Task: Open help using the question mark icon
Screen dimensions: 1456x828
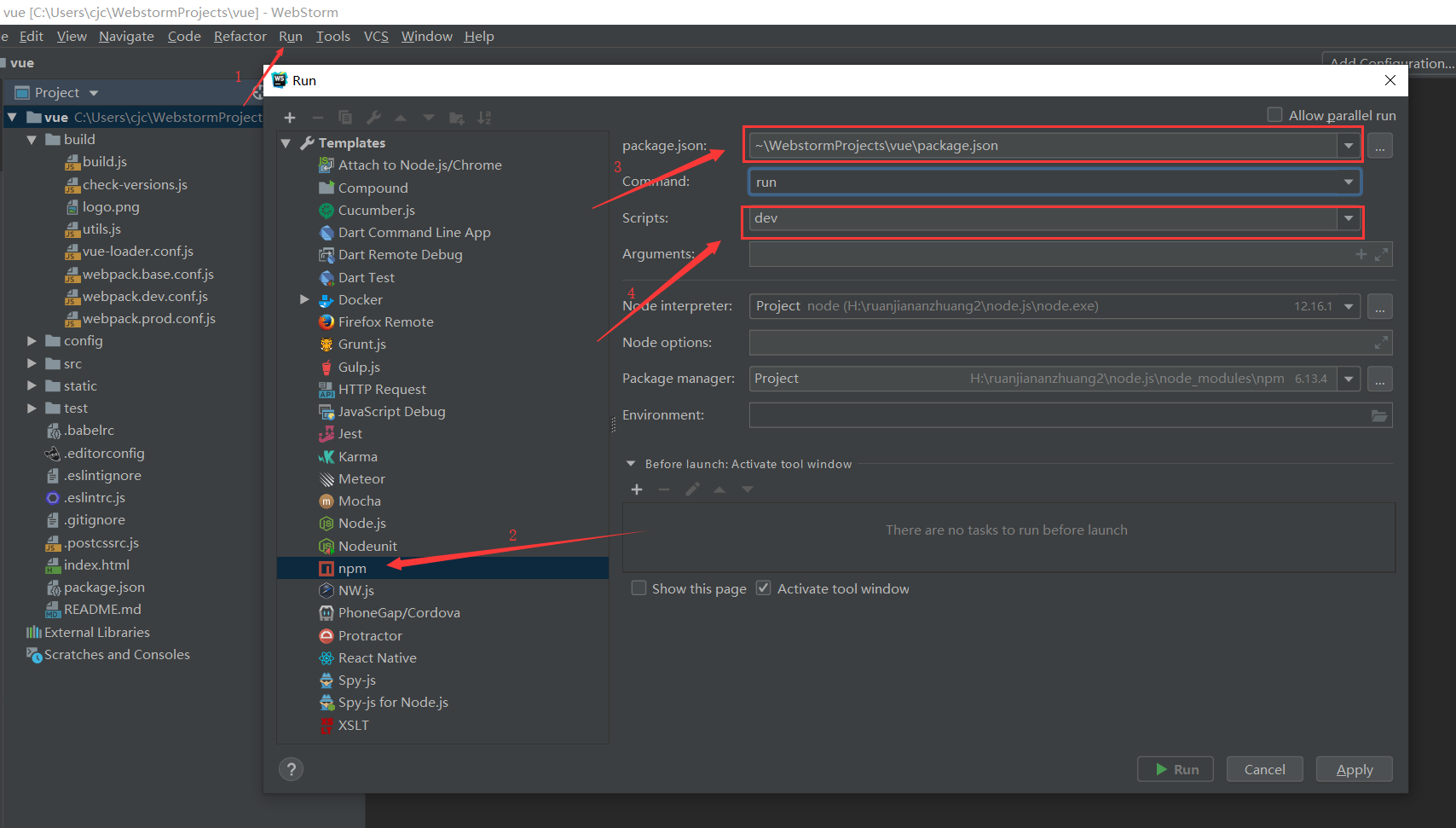Action: (x=291, y=768)
